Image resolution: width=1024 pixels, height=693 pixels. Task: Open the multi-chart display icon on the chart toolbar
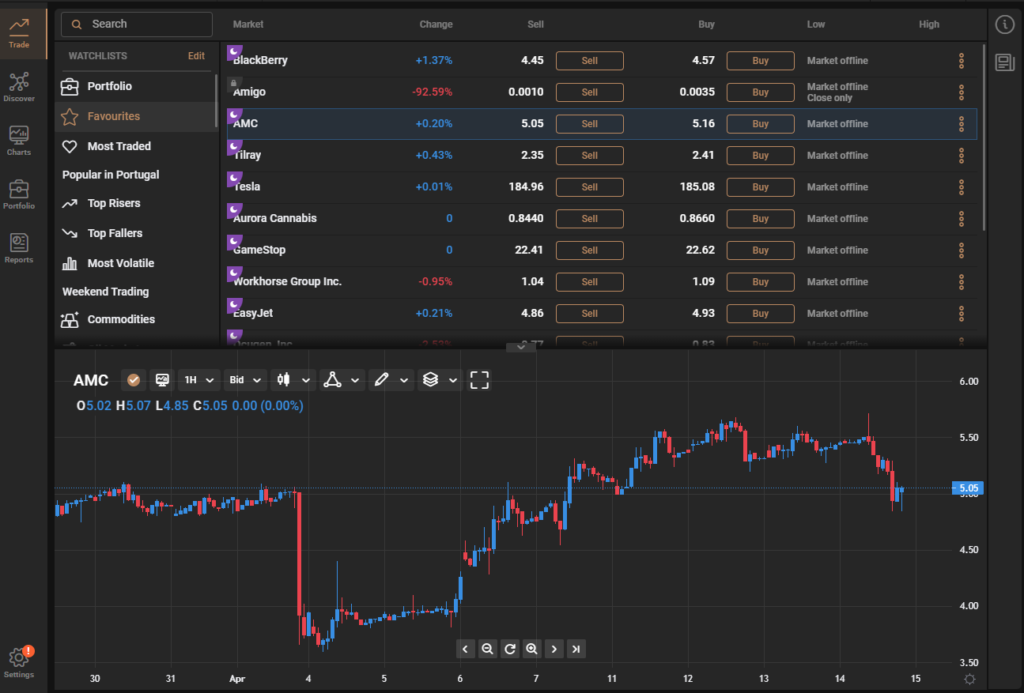click(x=162, y=380)
